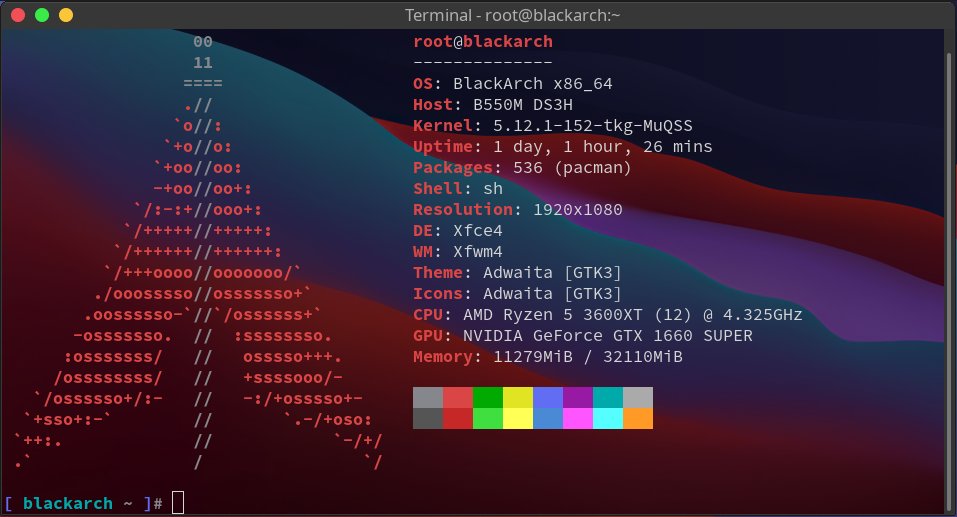Click the WM: Xfwm4 line

(x=458, y=251)
